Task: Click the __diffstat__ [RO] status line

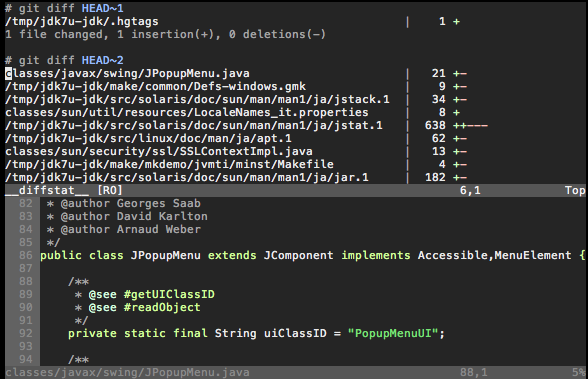Action: pyautogui.click(x=295, y=190)
